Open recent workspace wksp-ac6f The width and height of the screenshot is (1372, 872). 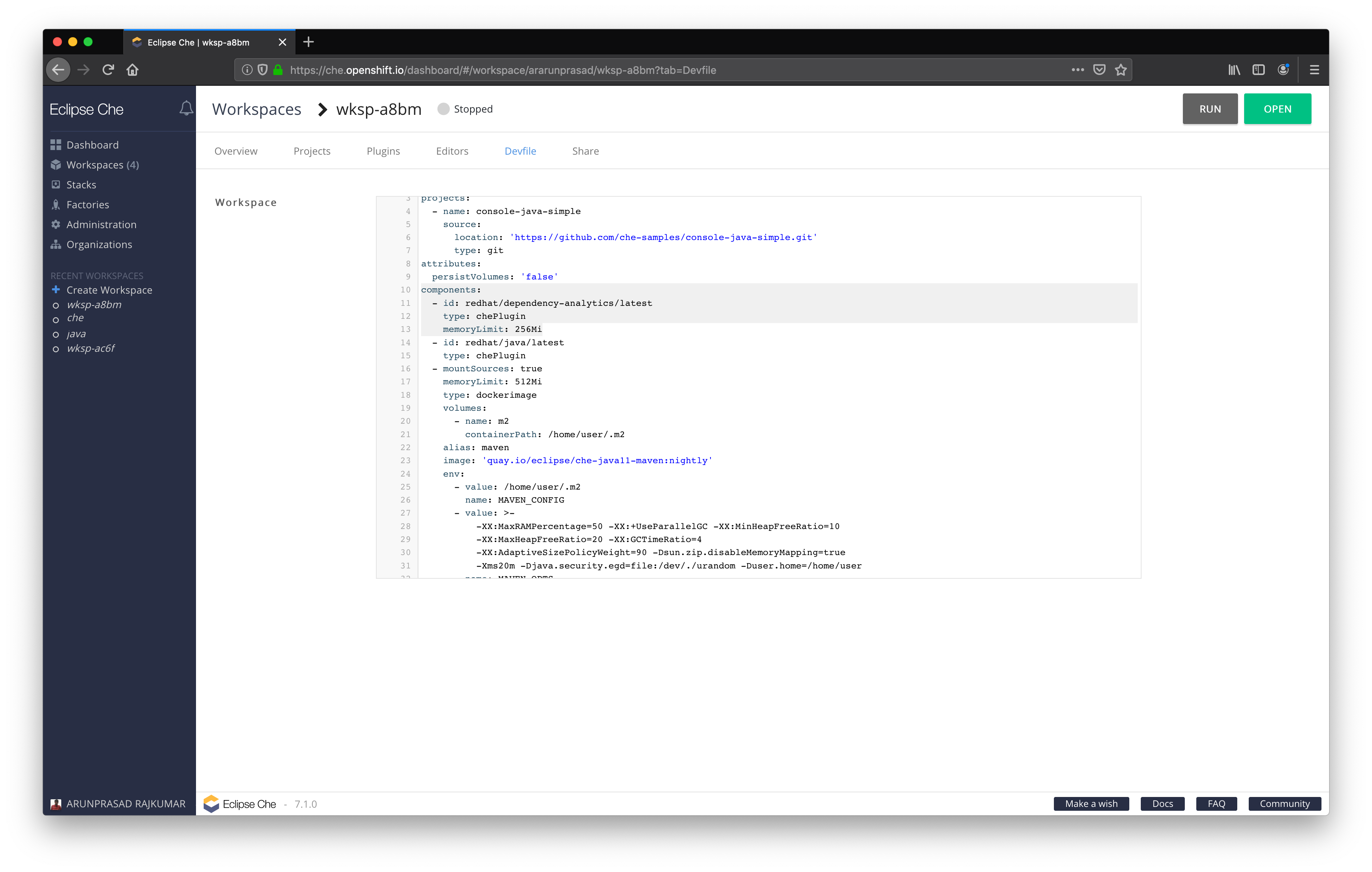tap(91, 348)
